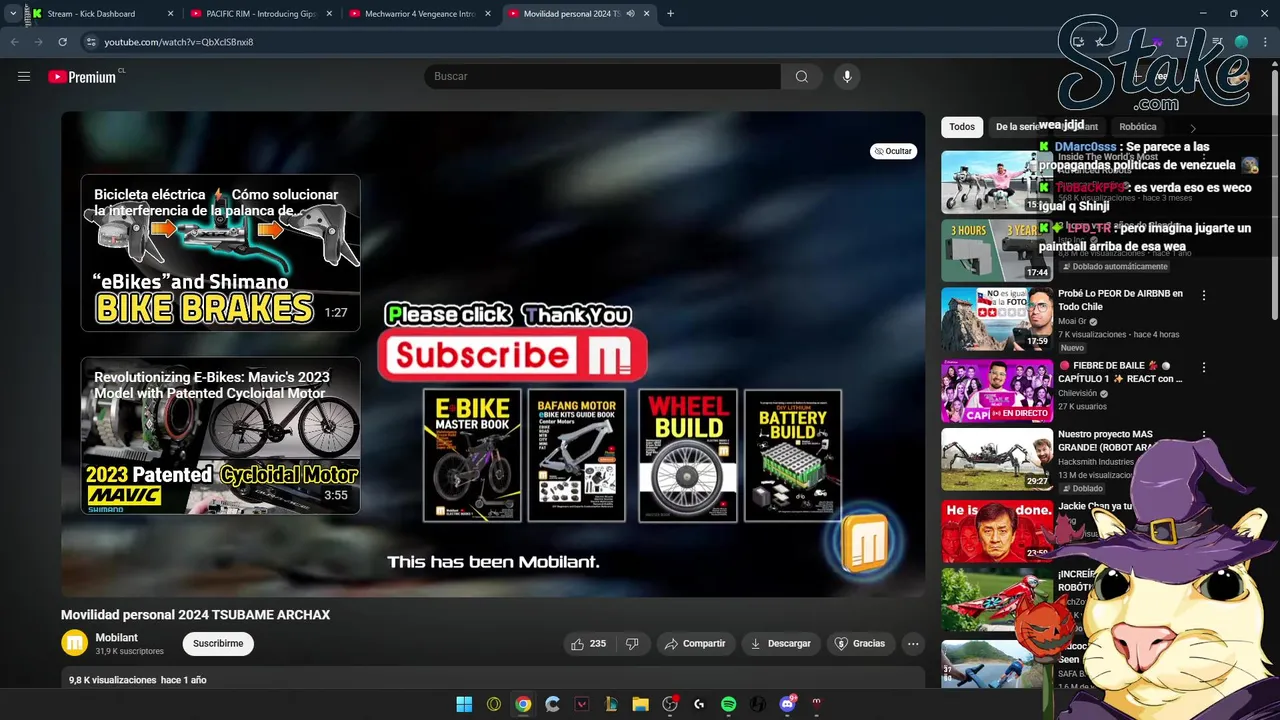The height and width of the screenshot is (720, 1280).
Task: Open League of Legends from the taskbar
Action: 611,704
